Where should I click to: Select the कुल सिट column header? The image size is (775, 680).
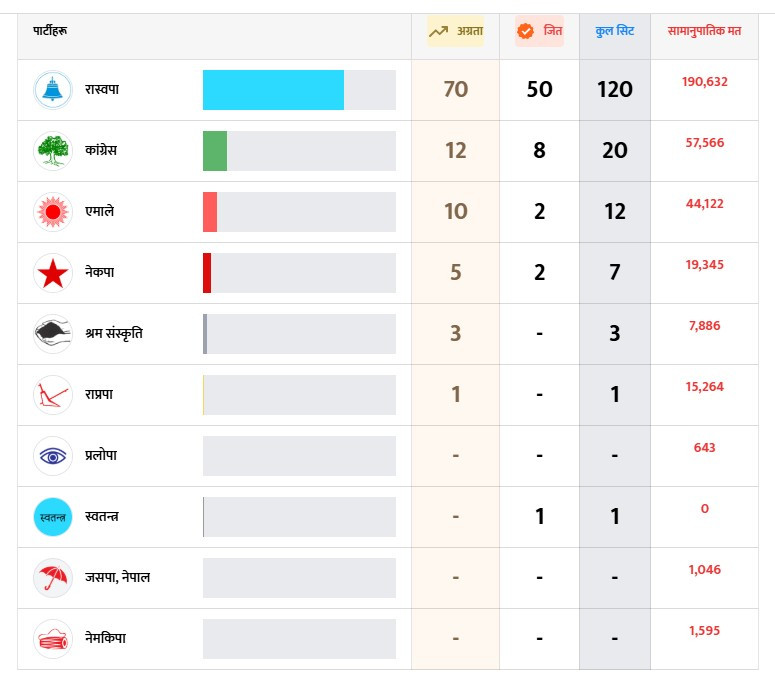coord(615,32)
